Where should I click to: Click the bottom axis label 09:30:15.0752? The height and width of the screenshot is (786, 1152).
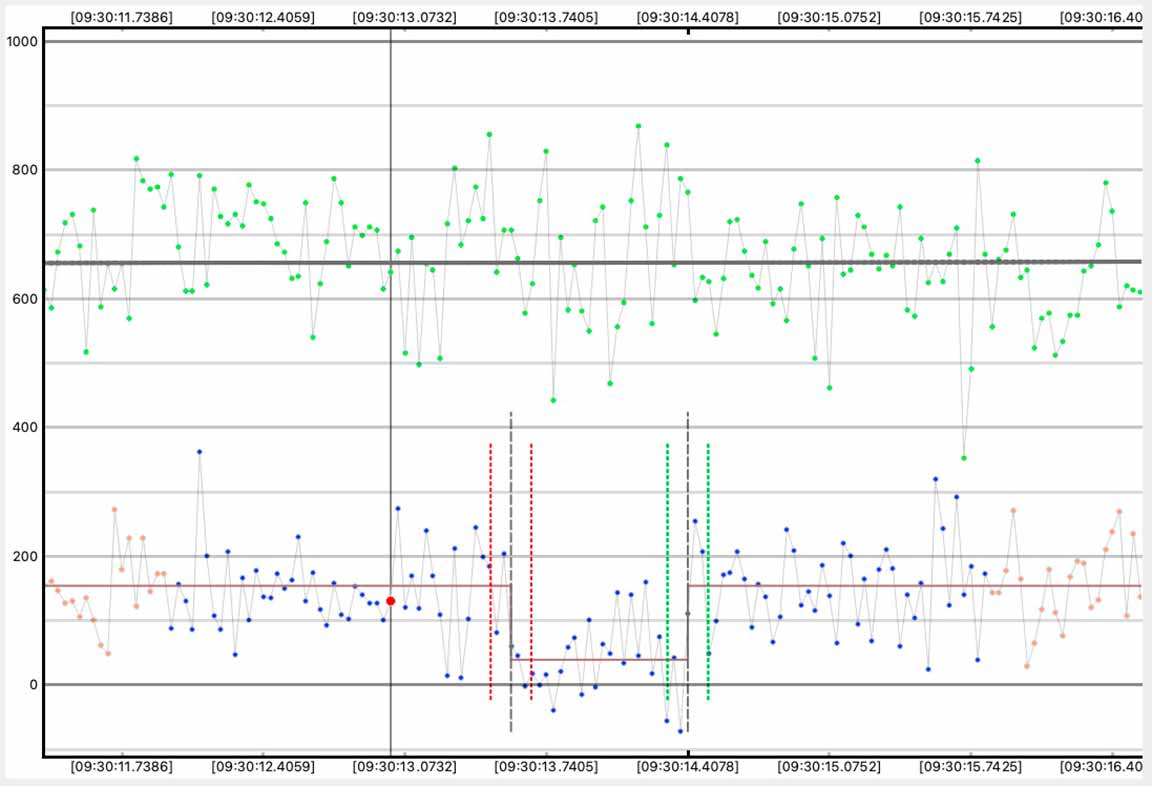click(829, 767)
